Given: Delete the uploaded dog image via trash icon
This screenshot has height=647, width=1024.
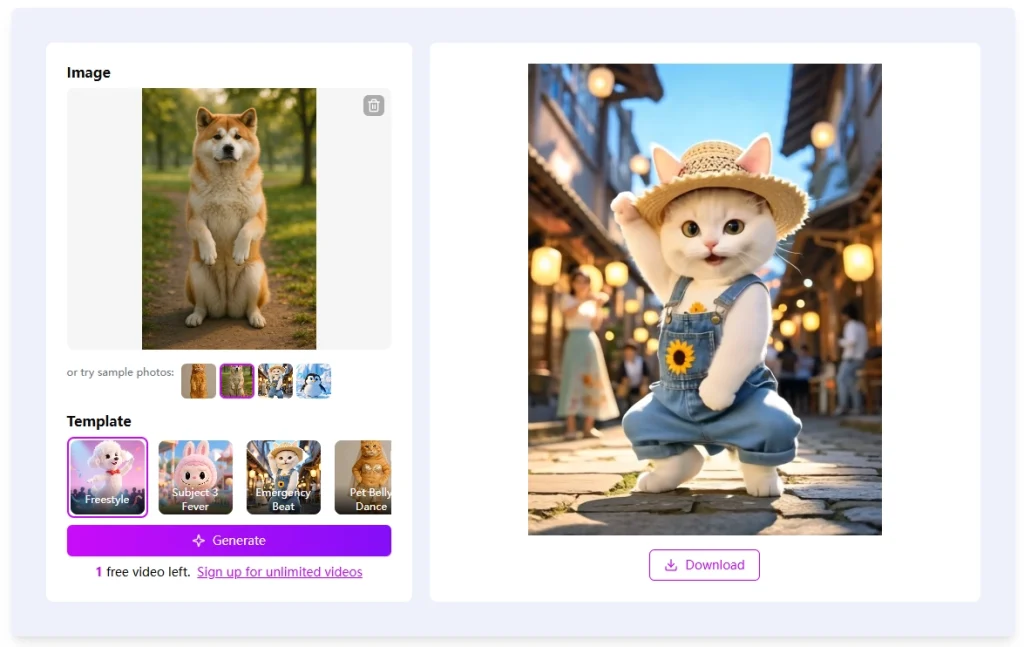Looking at the screenshot, I should tap(374, 105).
